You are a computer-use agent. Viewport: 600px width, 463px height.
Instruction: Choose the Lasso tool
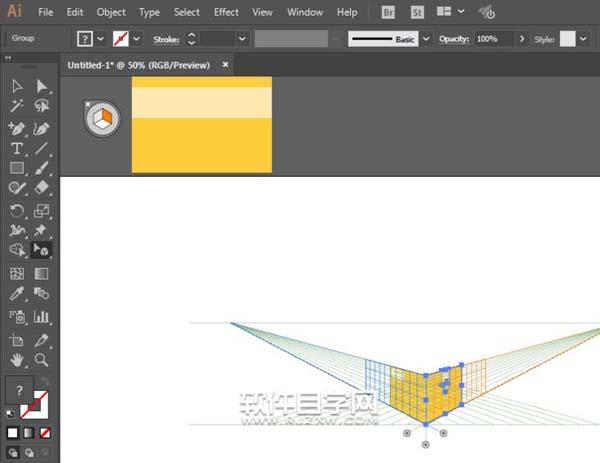click(41, 106)
